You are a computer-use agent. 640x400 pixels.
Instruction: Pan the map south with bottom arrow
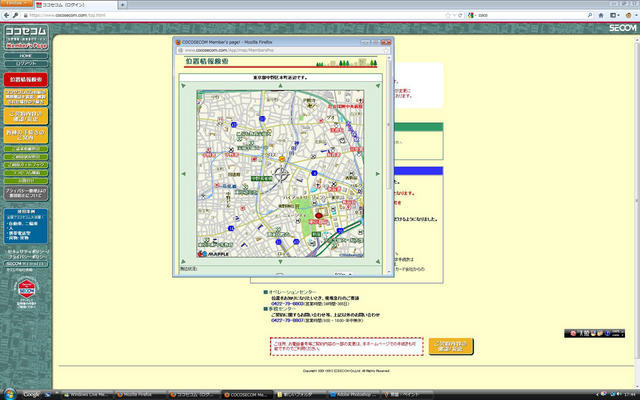279,263
